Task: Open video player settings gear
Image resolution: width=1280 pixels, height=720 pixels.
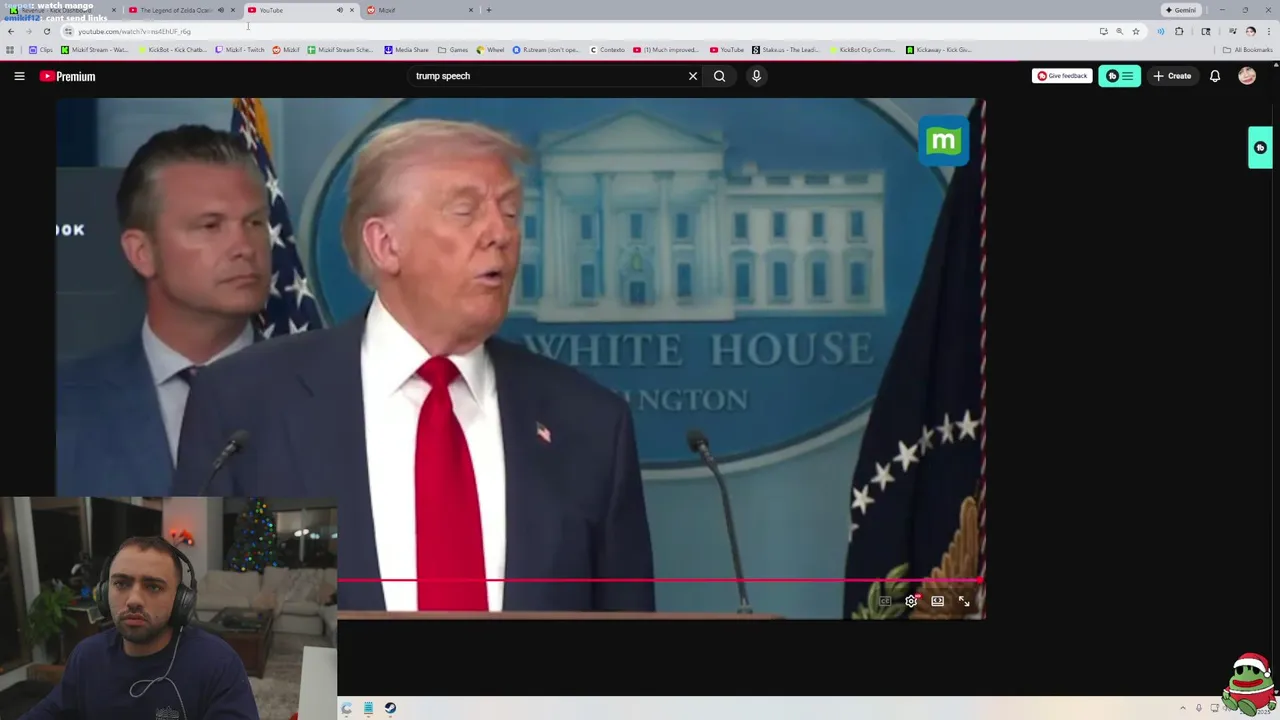Action: 911,601
